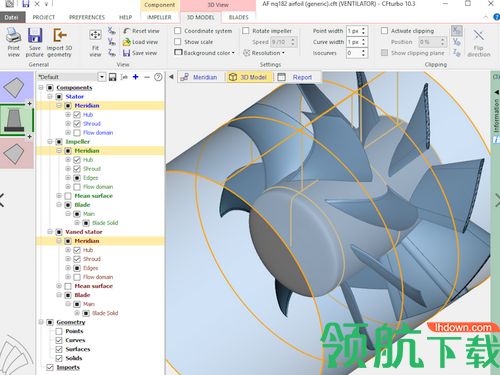Adjust the Point width stepper
Viewport: 500px width, 375px height.
point(363,31)
